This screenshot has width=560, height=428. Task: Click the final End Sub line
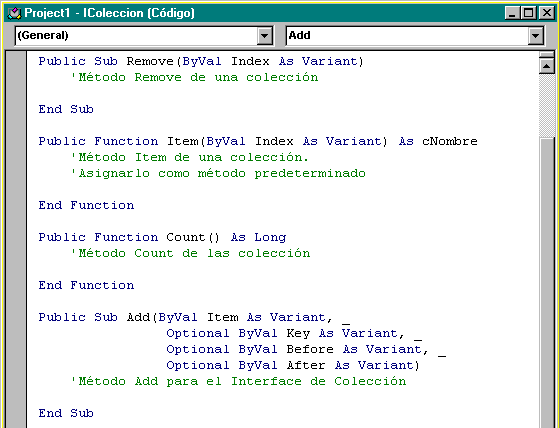(66, 413)
